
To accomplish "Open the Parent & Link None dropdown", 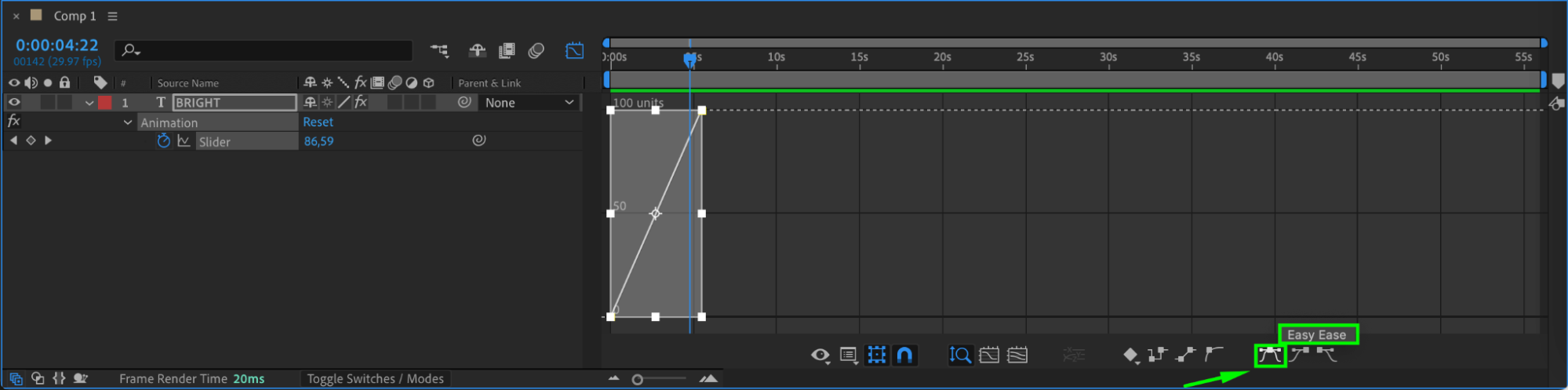I will pyautogui.click(x=529, y=103).
